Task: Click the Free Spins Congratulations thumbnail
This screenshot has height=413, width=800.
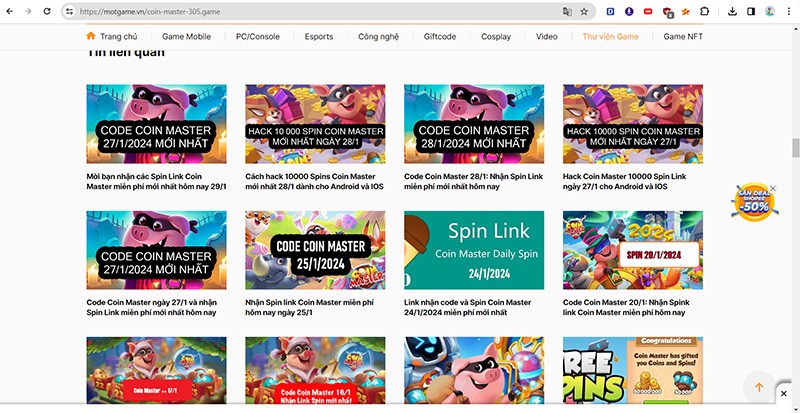Action: point(633,370)
